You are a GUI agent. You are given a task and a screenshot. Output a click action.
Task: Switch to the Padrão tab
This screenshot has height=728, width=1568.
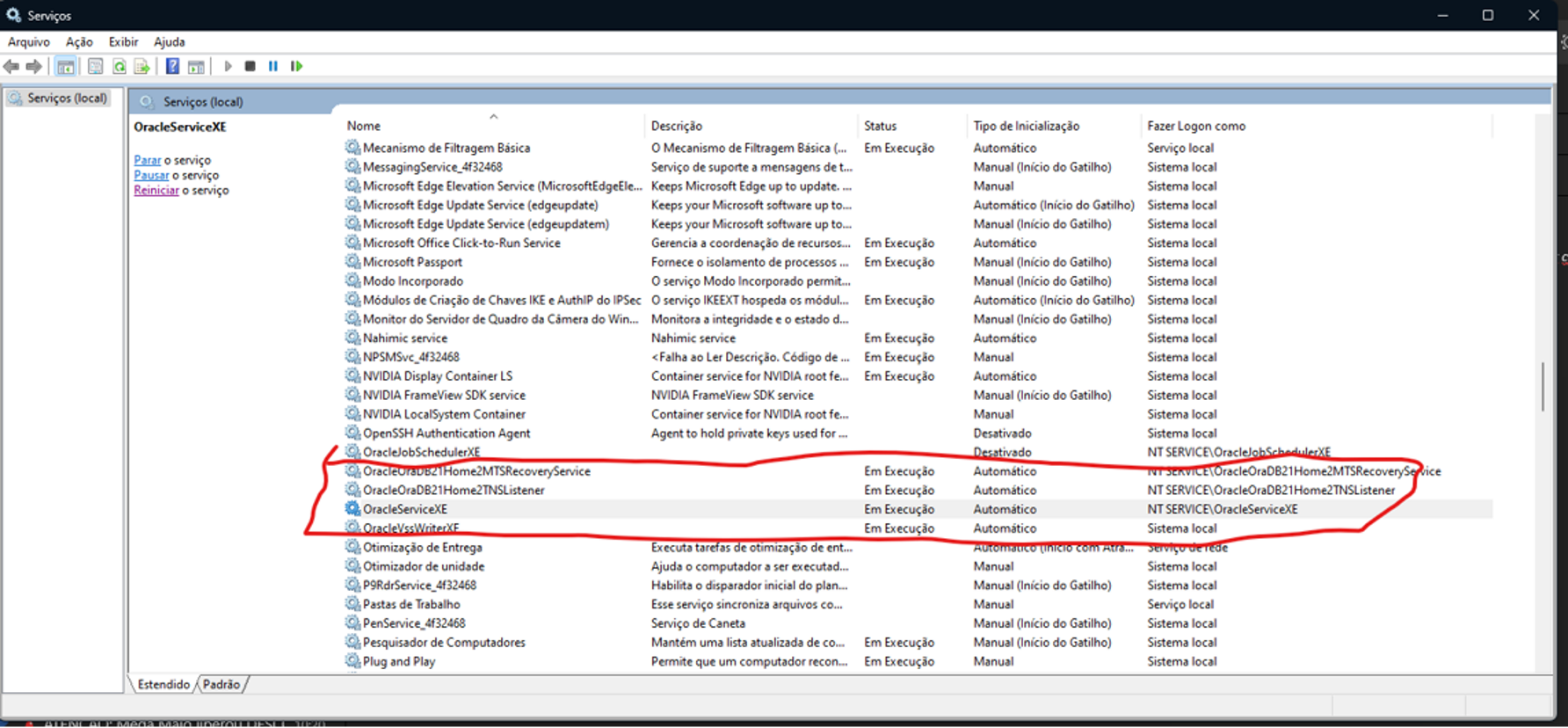click(221, 684)
